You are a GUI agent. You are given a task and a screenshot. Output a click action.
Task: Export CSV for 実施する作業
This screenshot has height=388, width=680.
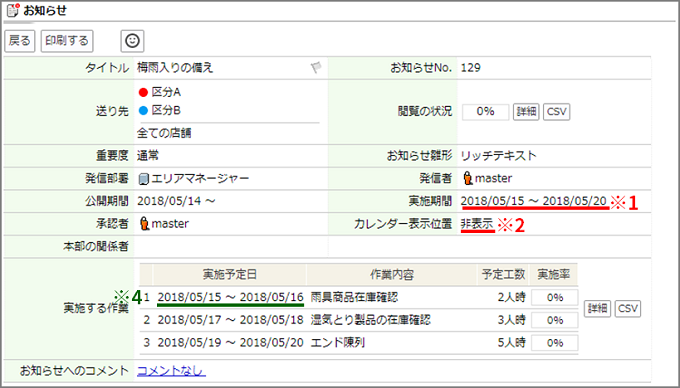pos(628,309)
